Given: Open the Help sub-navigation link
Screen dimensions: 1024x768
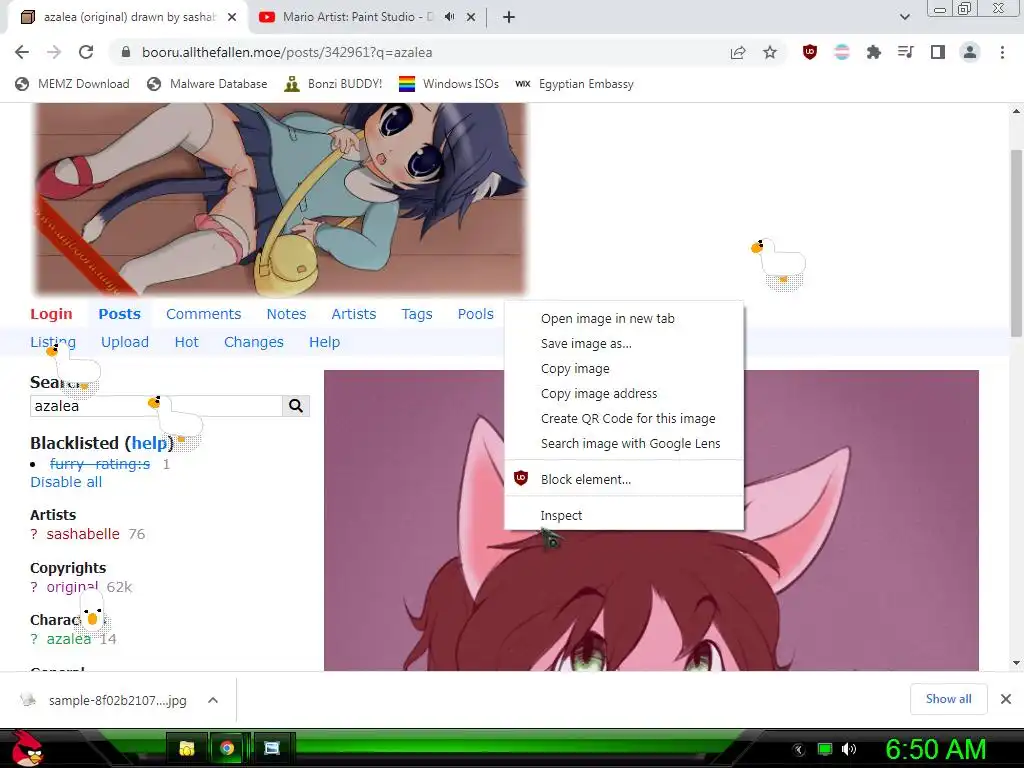Looking at the screenshot, I should coord(324,342).
